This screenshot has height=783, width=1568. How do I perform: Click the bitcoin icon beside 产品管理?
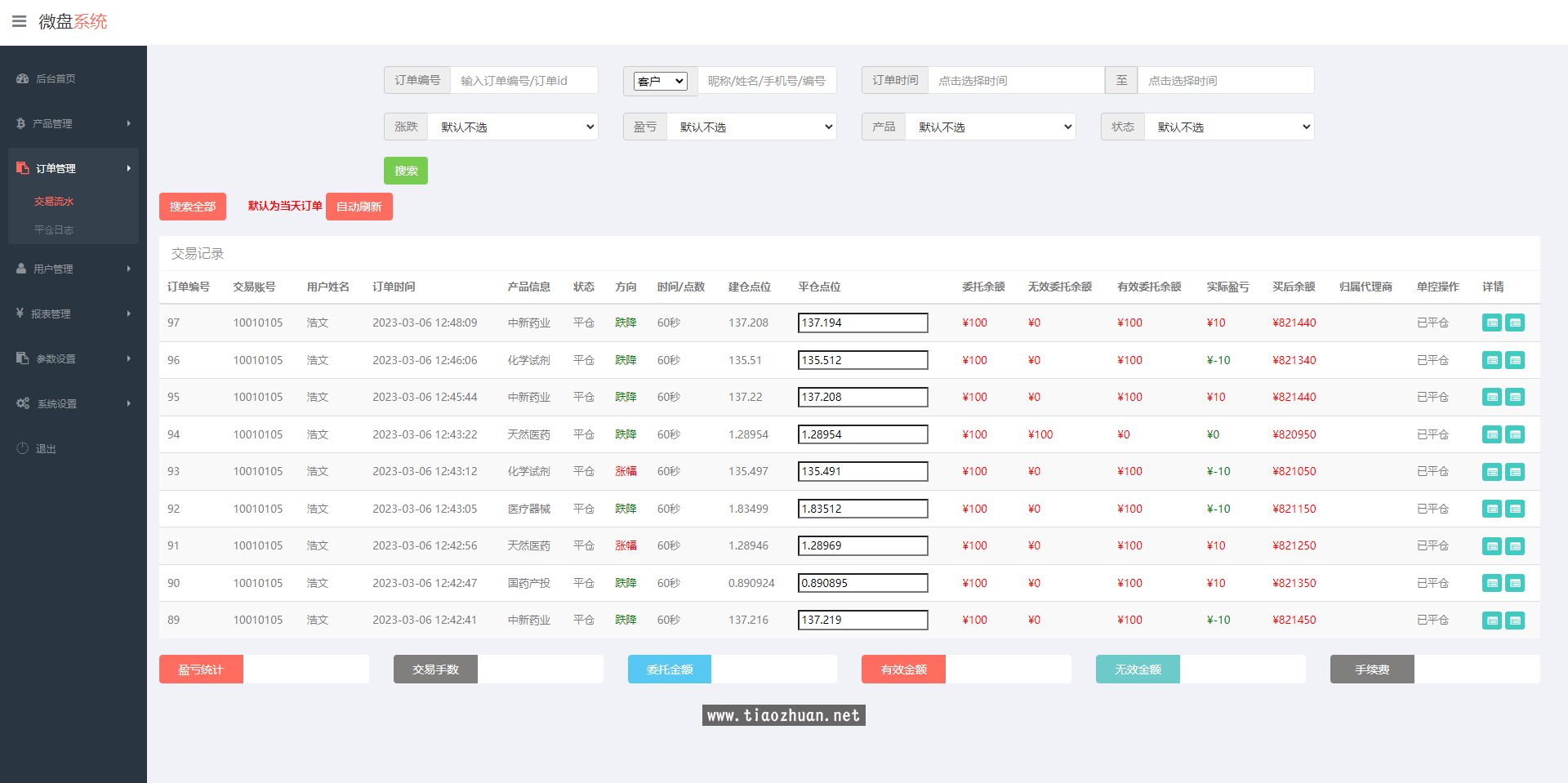click(x=21, y=123)
